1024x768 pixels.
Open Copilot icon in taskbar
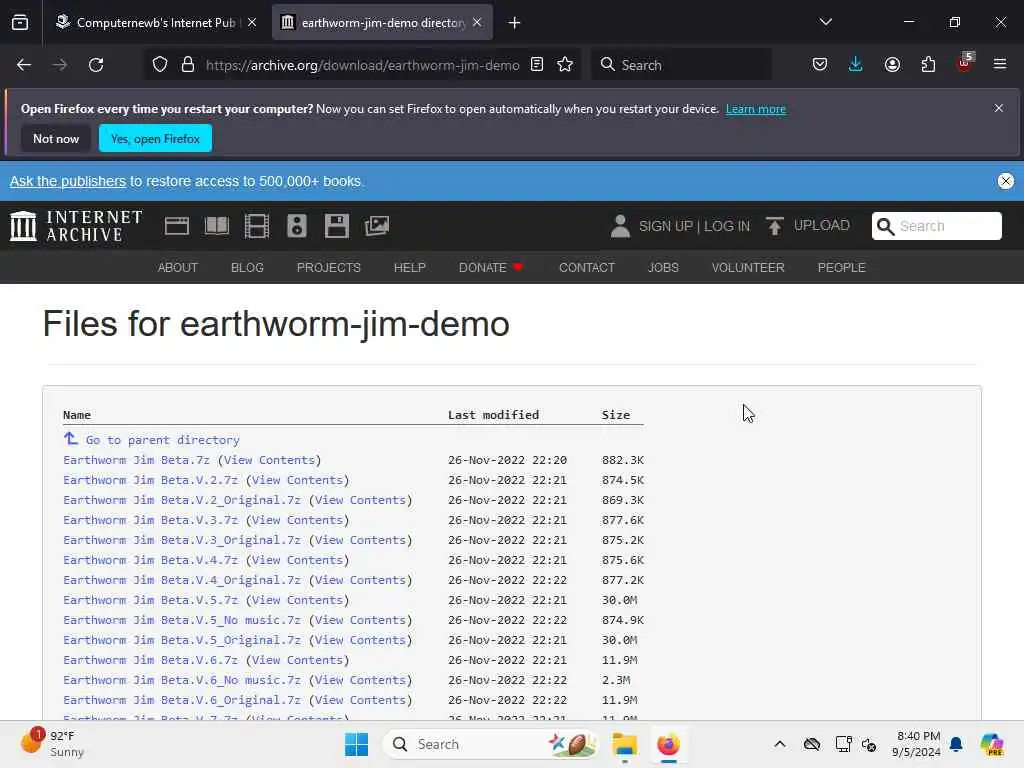992,744
